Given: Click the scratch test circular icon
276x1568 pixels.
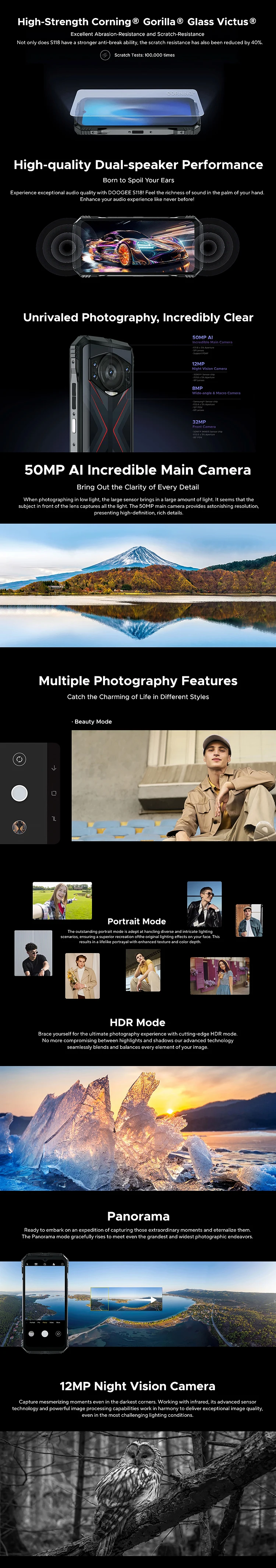Looking at the screenshot, I should [105, 56].
